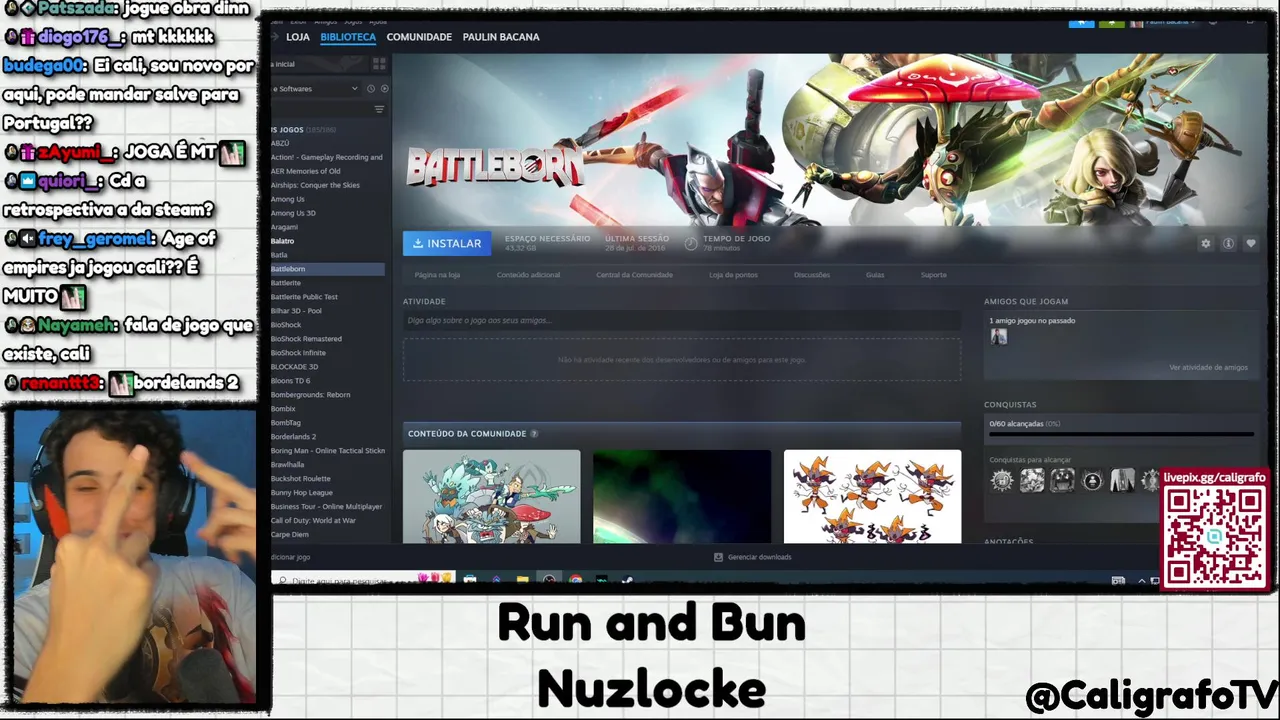The width and height of the screenshot is (1280, 720).
Task: Select the fourth achievement badge under Conquistas para alcançar
Action: [1092, 481]
